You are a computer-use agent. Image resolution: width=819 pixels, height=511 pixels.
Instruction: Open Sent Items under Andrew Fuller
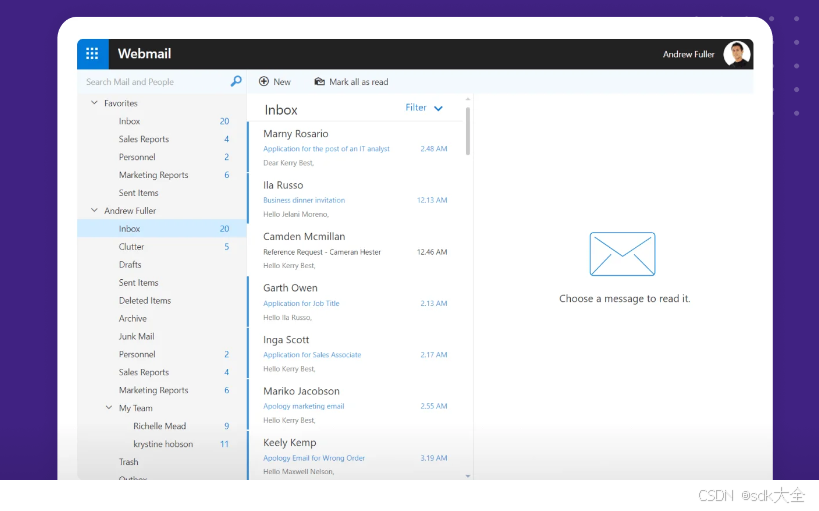coord(162,282)
